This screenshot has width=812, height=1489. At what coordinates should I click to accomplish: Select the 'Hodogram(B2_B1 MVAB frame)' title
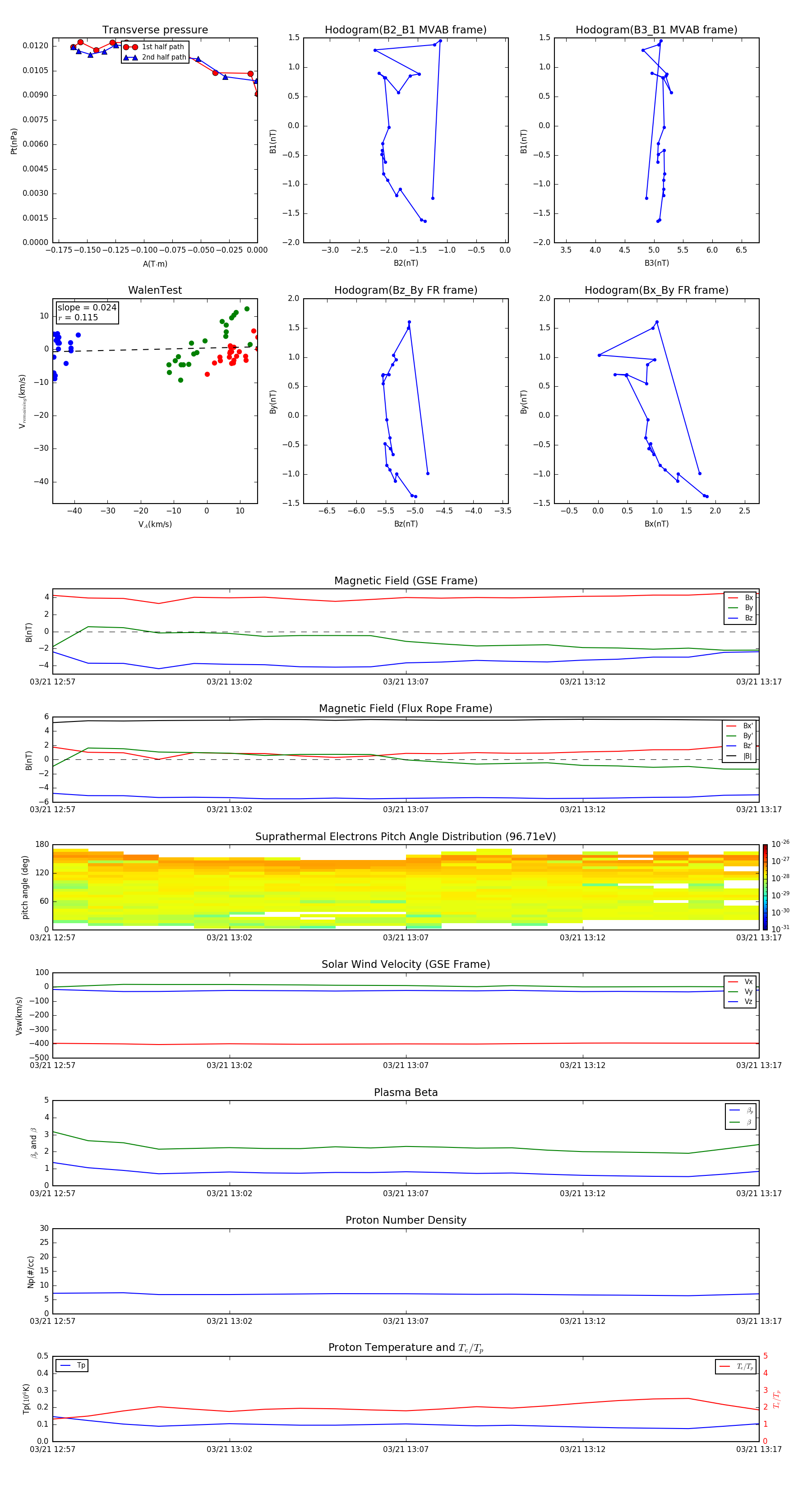tap(406, 30)
